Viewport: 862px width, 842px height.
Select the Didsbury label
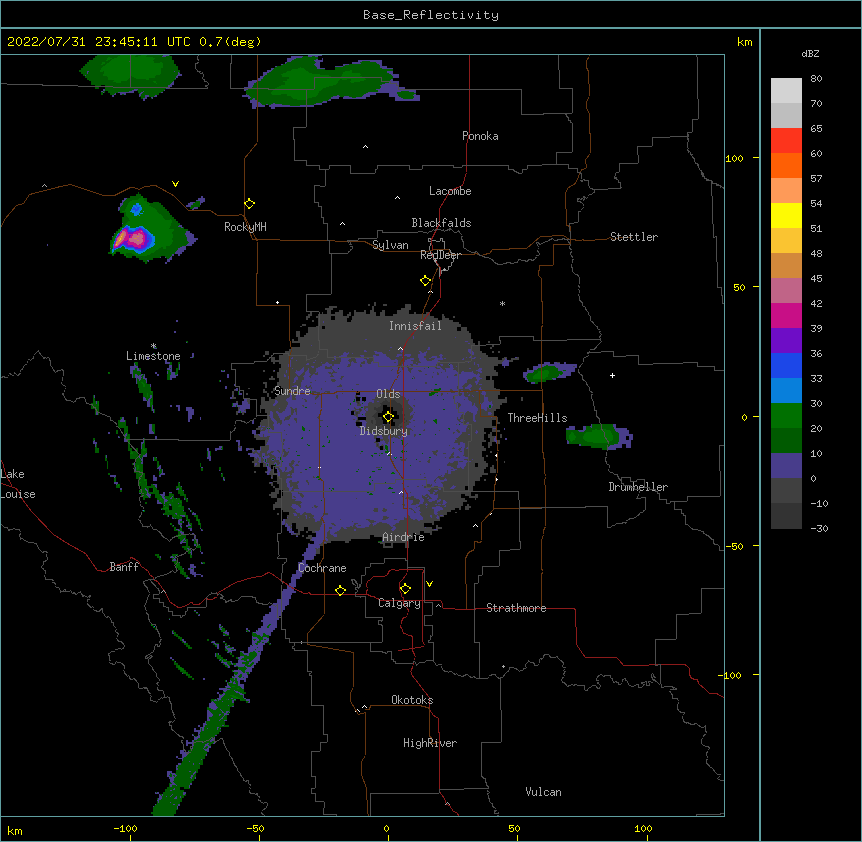(x=384, y=431)
